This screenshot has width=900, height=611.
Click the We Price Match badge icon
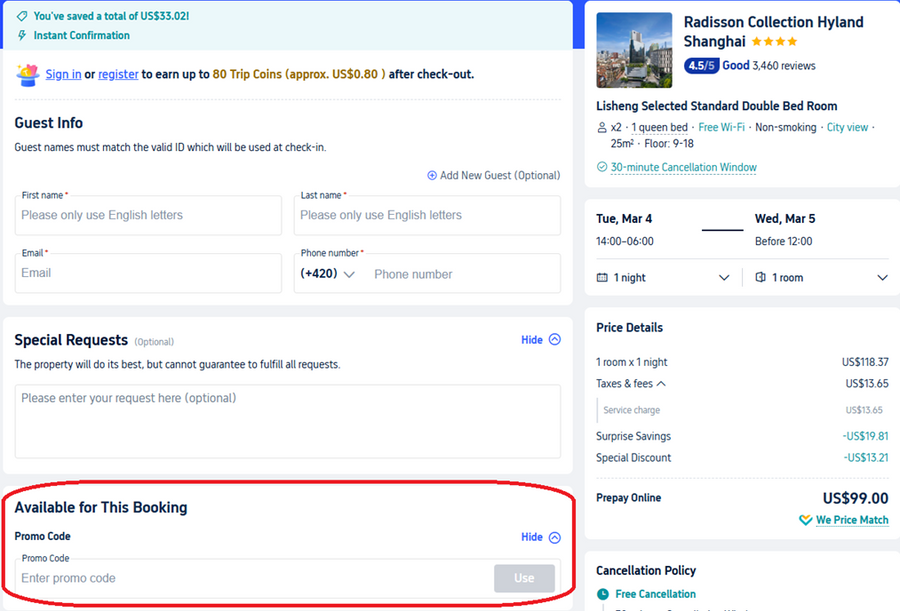(x=806, y=520)
